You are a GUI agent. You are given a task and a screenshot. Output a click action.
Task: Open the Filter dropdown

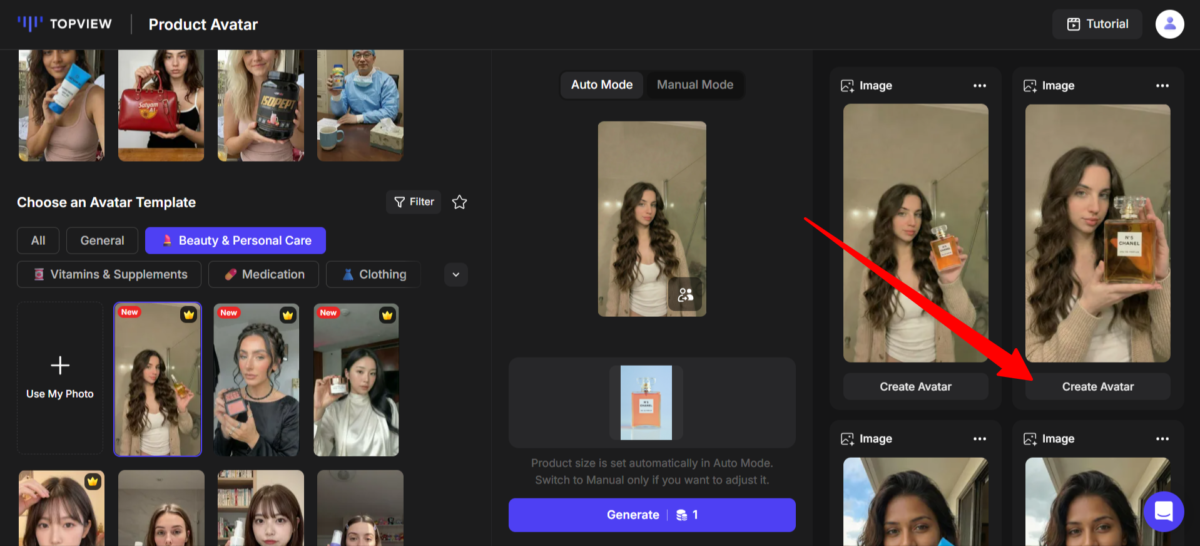[414, 202]
